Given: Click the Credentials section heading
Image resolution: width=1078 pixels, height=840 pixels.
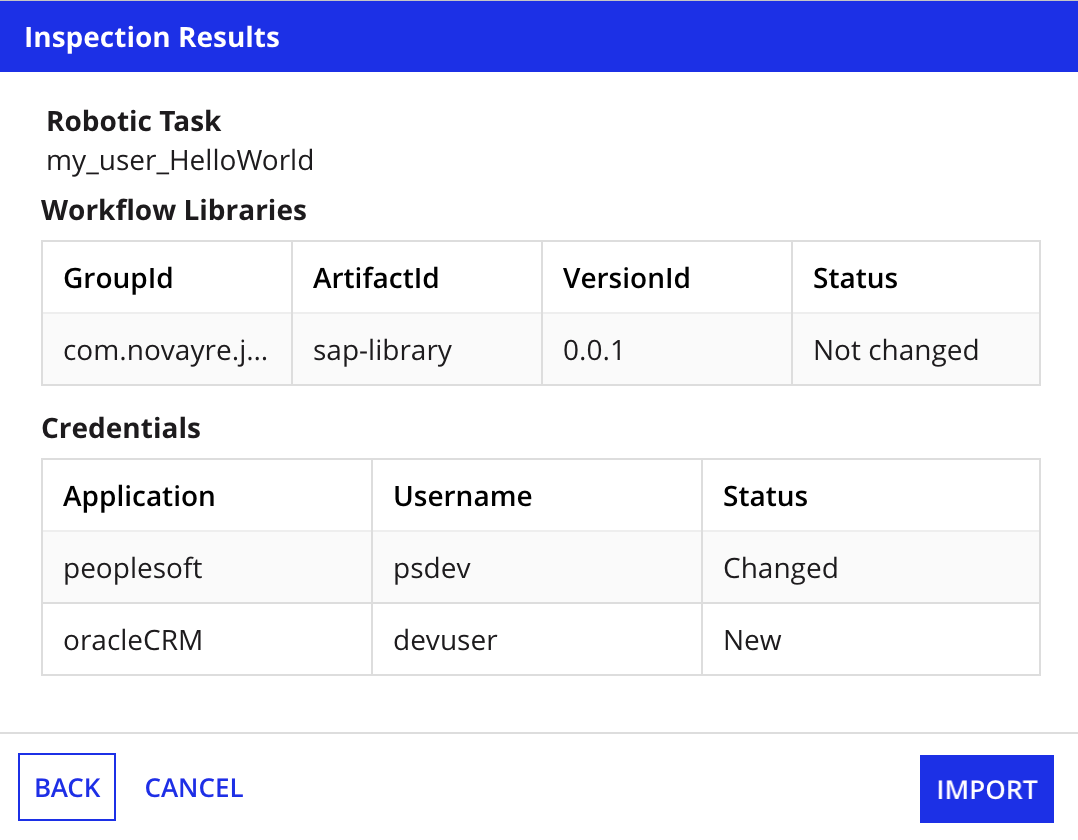Looking at the screenshot, I should 120,428.
